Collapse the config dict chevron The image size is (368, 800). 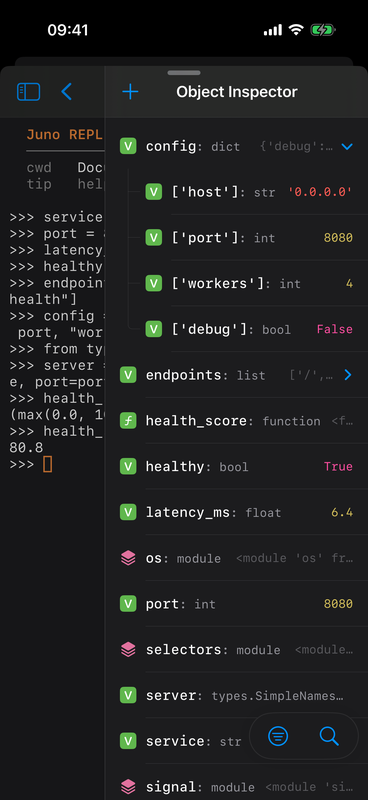pos(347,147)
